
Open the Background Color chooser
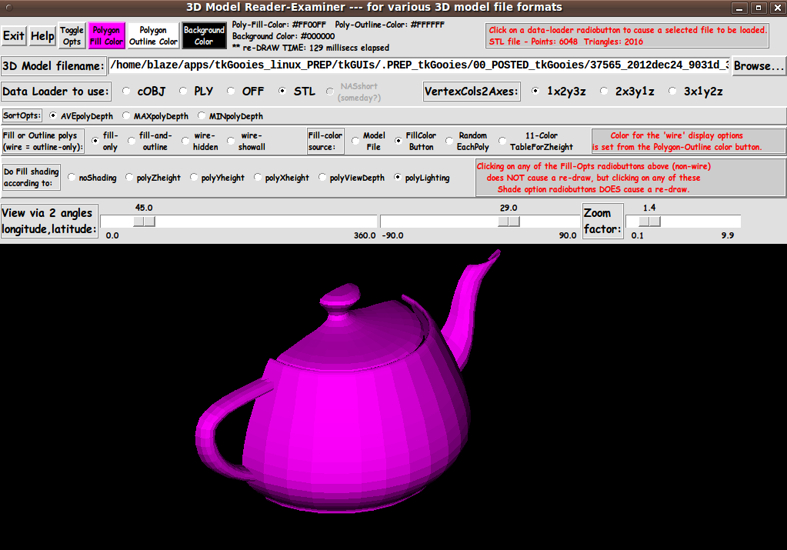[204, 36]
